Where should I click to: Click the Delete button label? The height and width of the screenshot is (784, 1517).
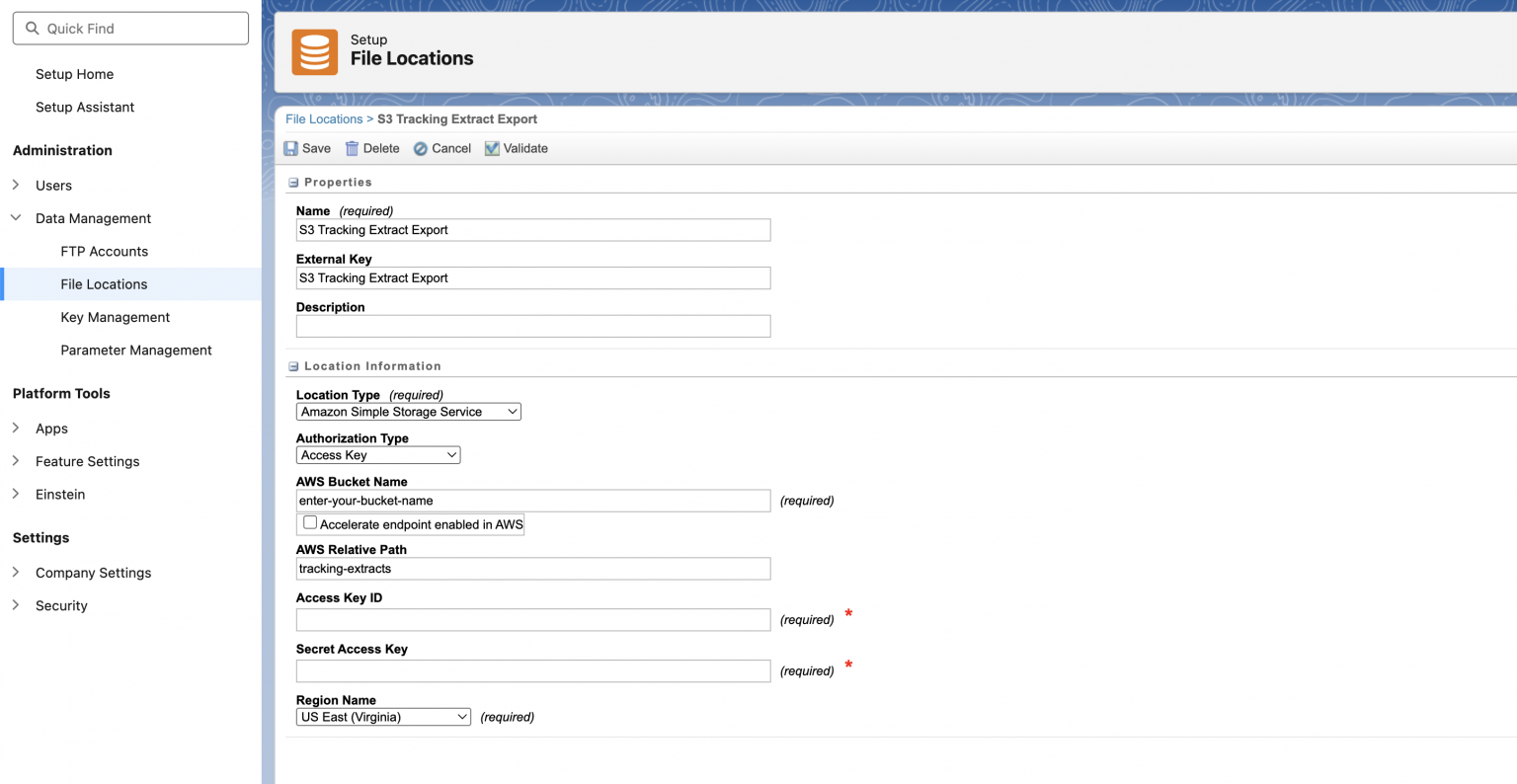point(381,148)
